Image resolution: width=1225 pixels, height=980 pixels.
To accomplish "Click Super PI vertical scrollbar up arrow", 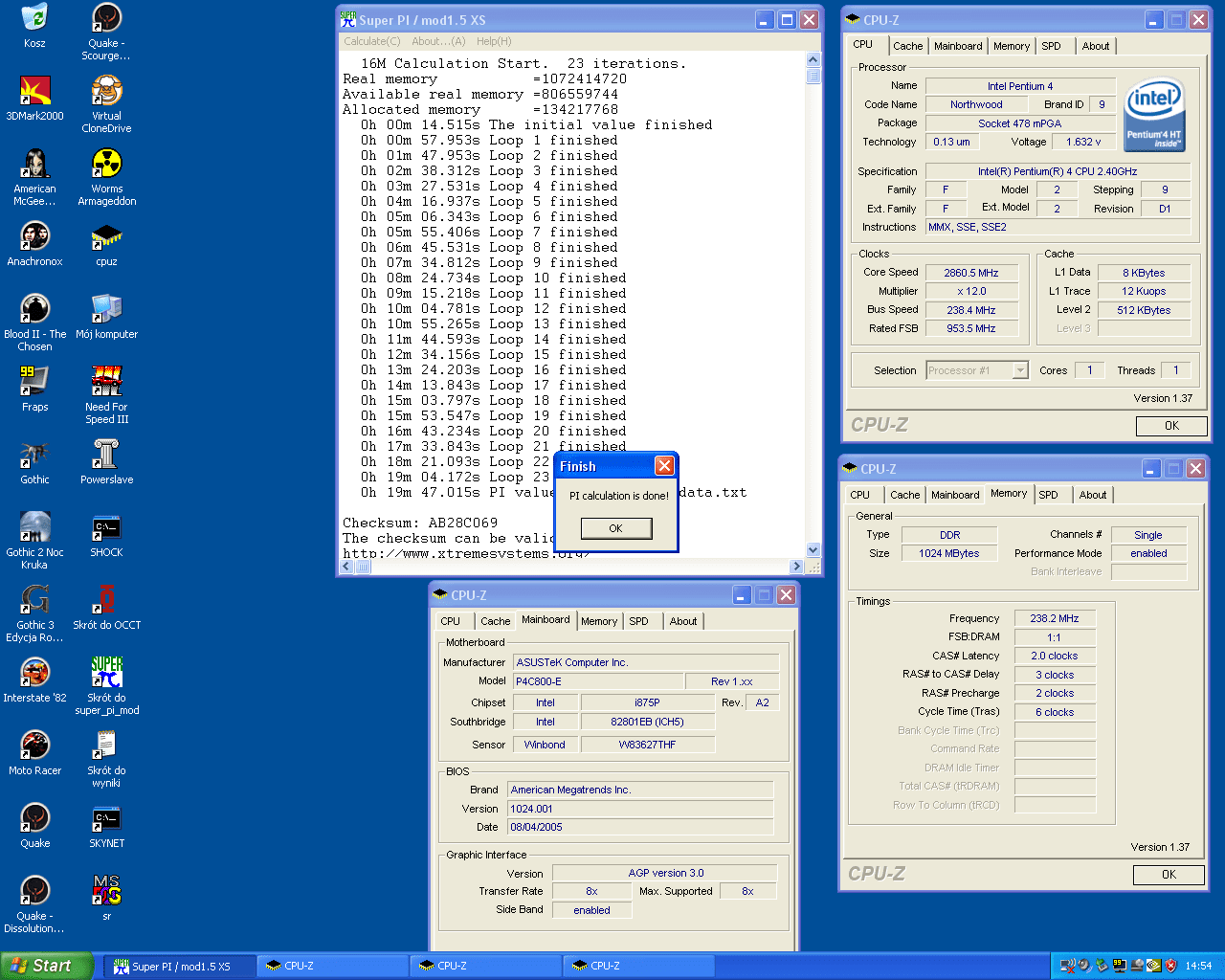I will coord(813,60).
